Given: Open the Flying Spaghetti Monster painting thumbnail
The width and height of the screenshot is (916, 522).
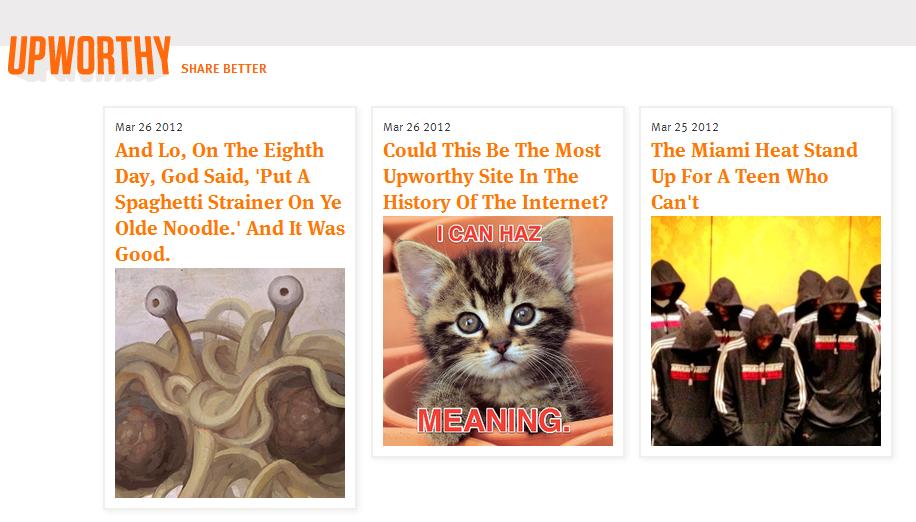Looking at the screenshot, I should (x=230, y=383).
